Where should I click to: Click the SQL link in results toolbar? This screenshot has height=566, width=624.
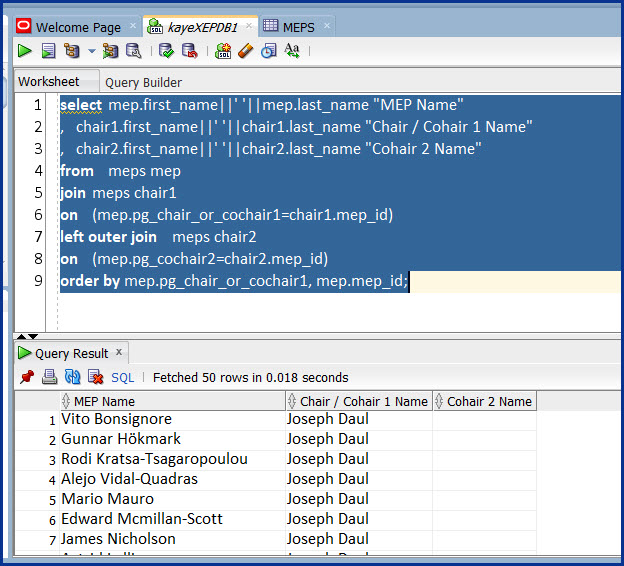[x=122, y=377]
